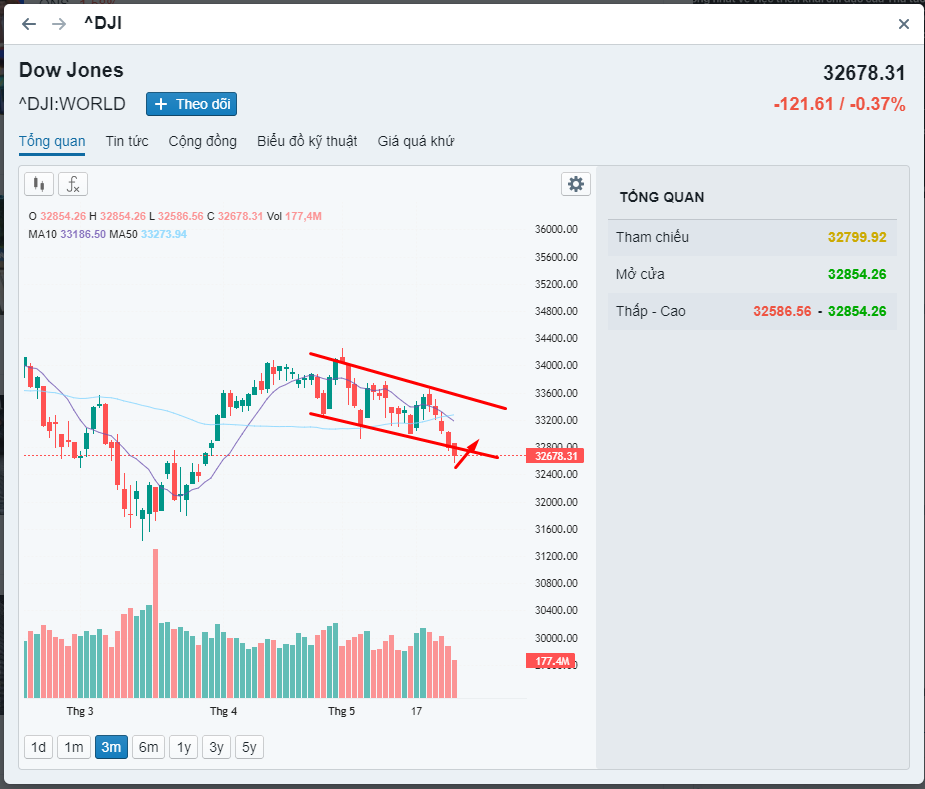
Task: Open the fx indicators menu
Action: tap(73, 184)
